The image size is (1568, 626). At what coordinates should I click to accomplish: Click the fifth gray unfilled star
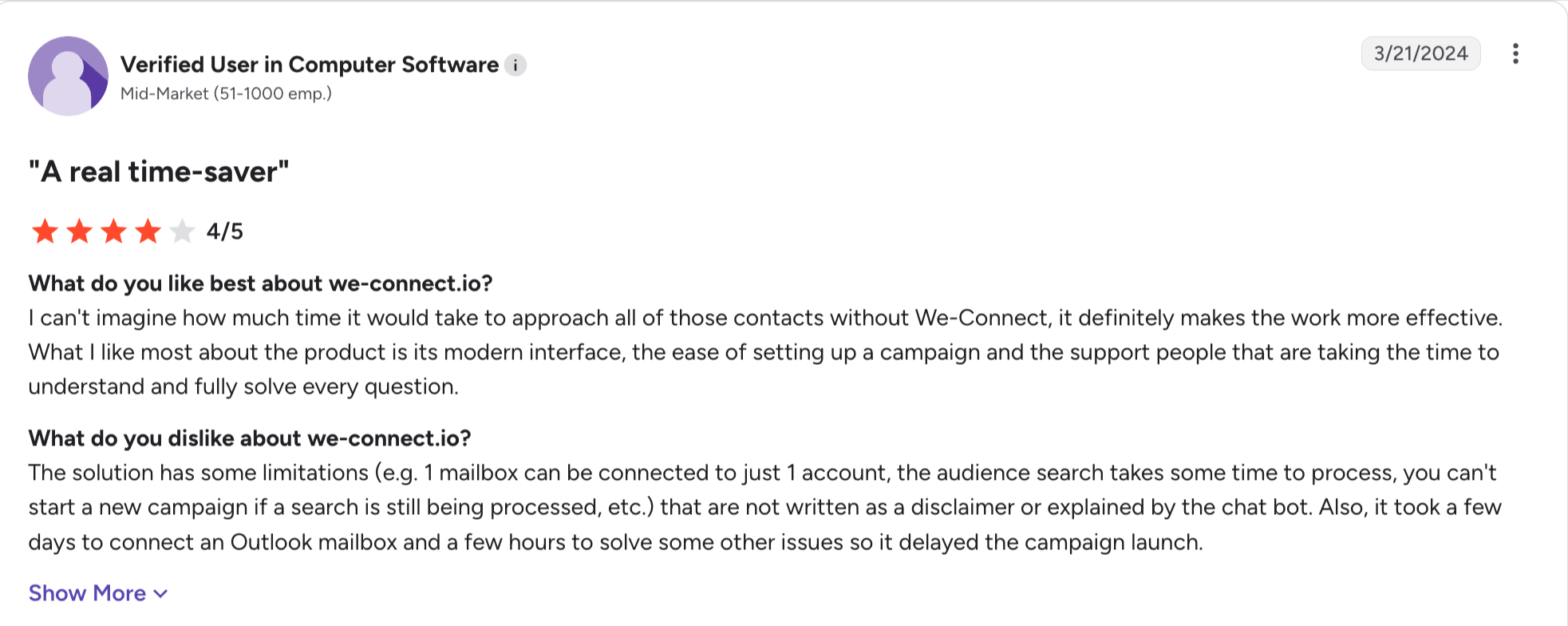click(182, 232)
